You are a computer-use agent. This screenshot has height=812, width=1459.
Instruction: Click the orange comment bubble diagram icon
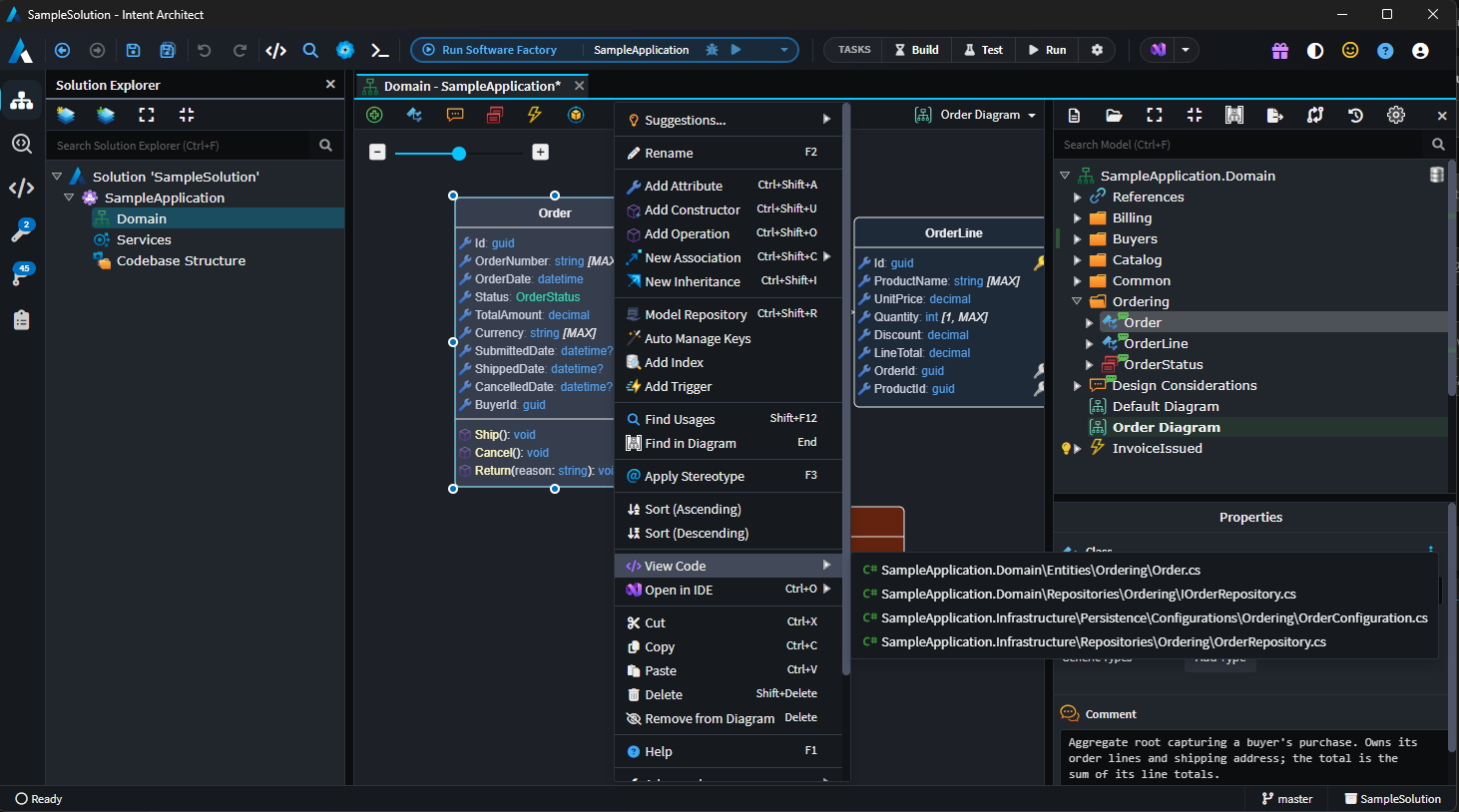tap(455, 115)
